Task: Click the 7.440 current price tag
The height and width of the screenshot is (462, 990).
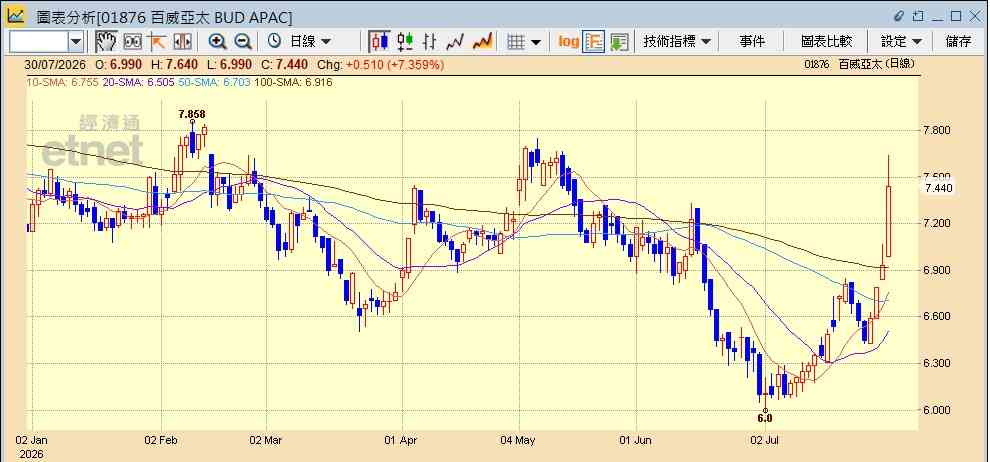Action: click(938, 189)
